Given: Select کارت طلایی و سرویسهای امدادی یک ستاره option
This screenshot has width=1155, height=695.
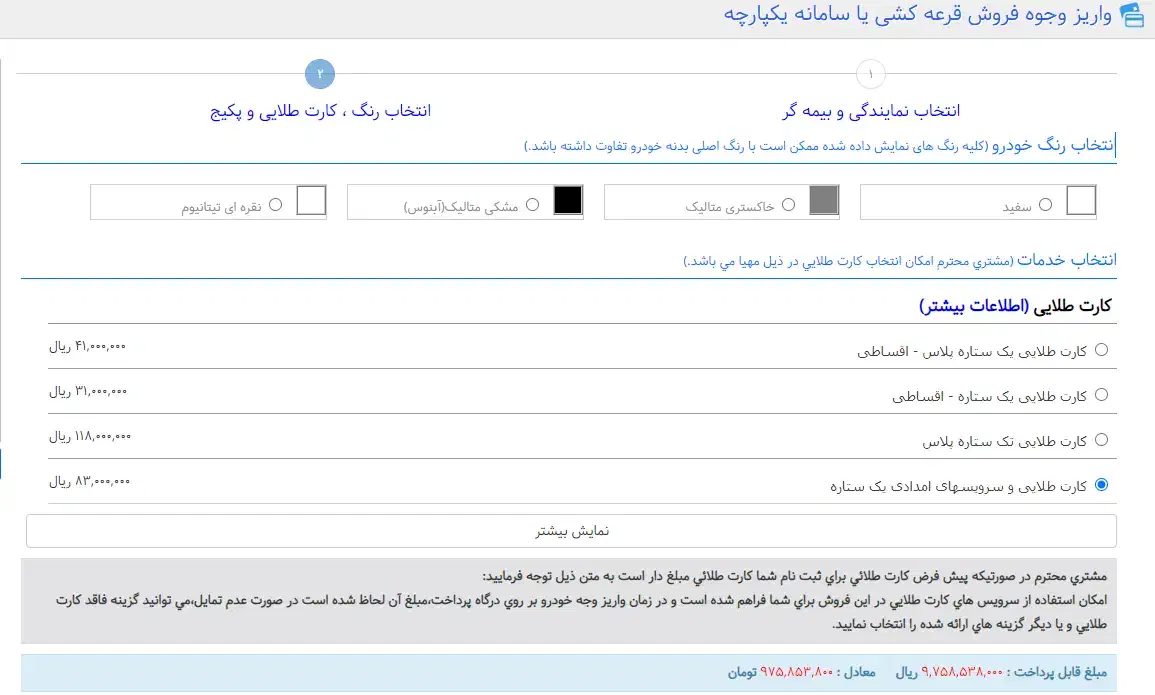Looking at the screenshot, I should point(1101,484).
